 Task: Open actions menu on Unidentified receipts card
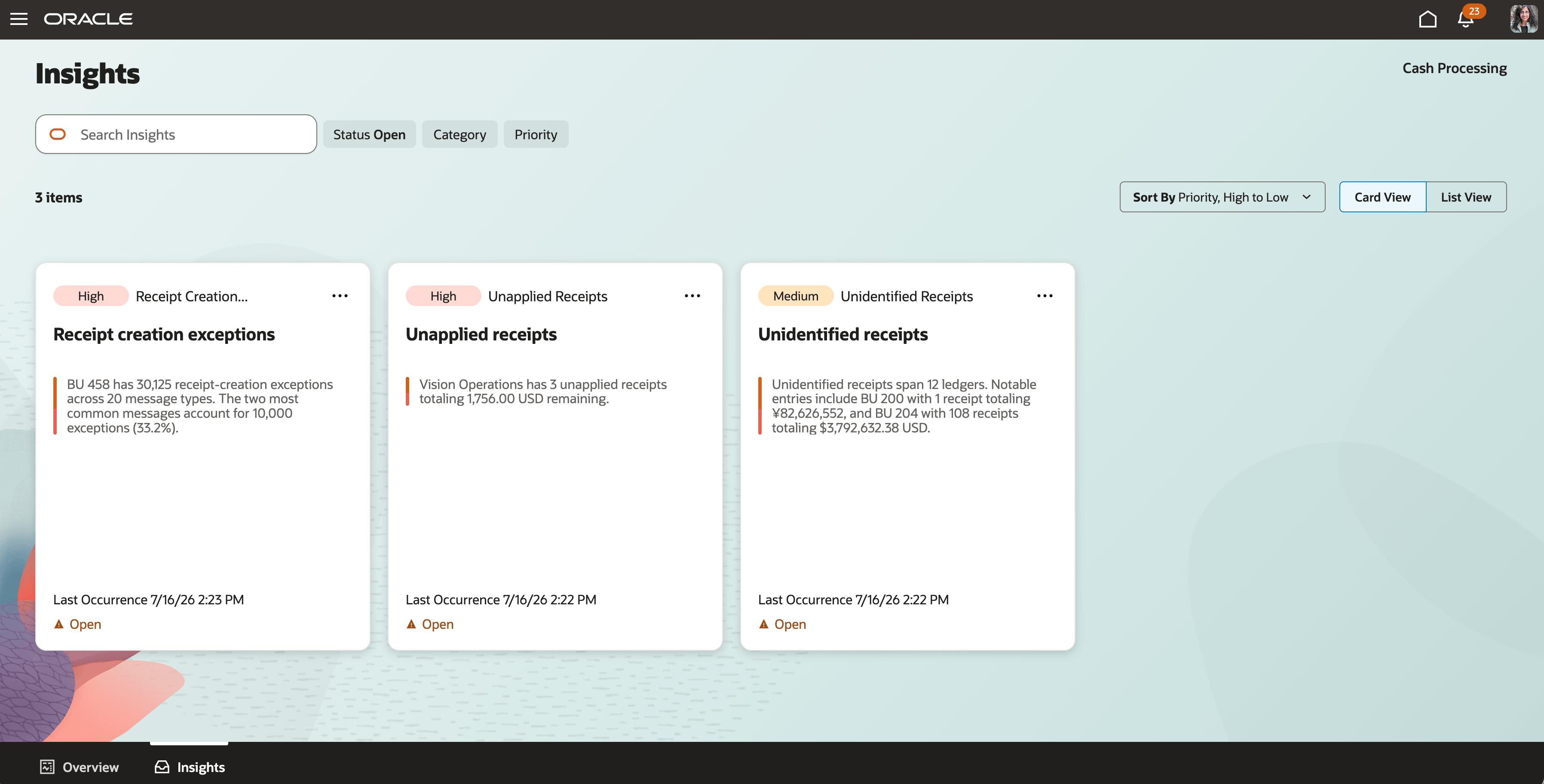pos(1045,295)
